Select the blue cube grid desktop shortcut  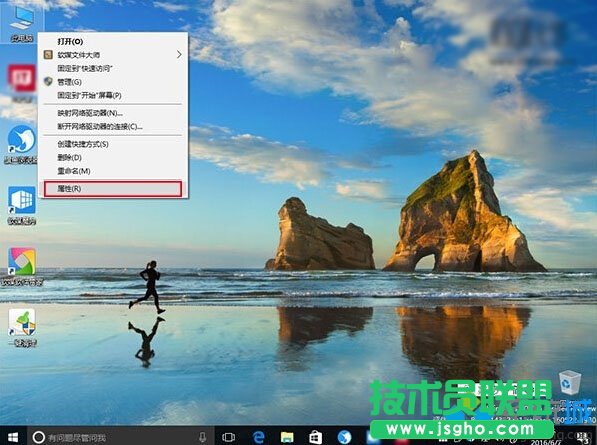coord(22,205)
